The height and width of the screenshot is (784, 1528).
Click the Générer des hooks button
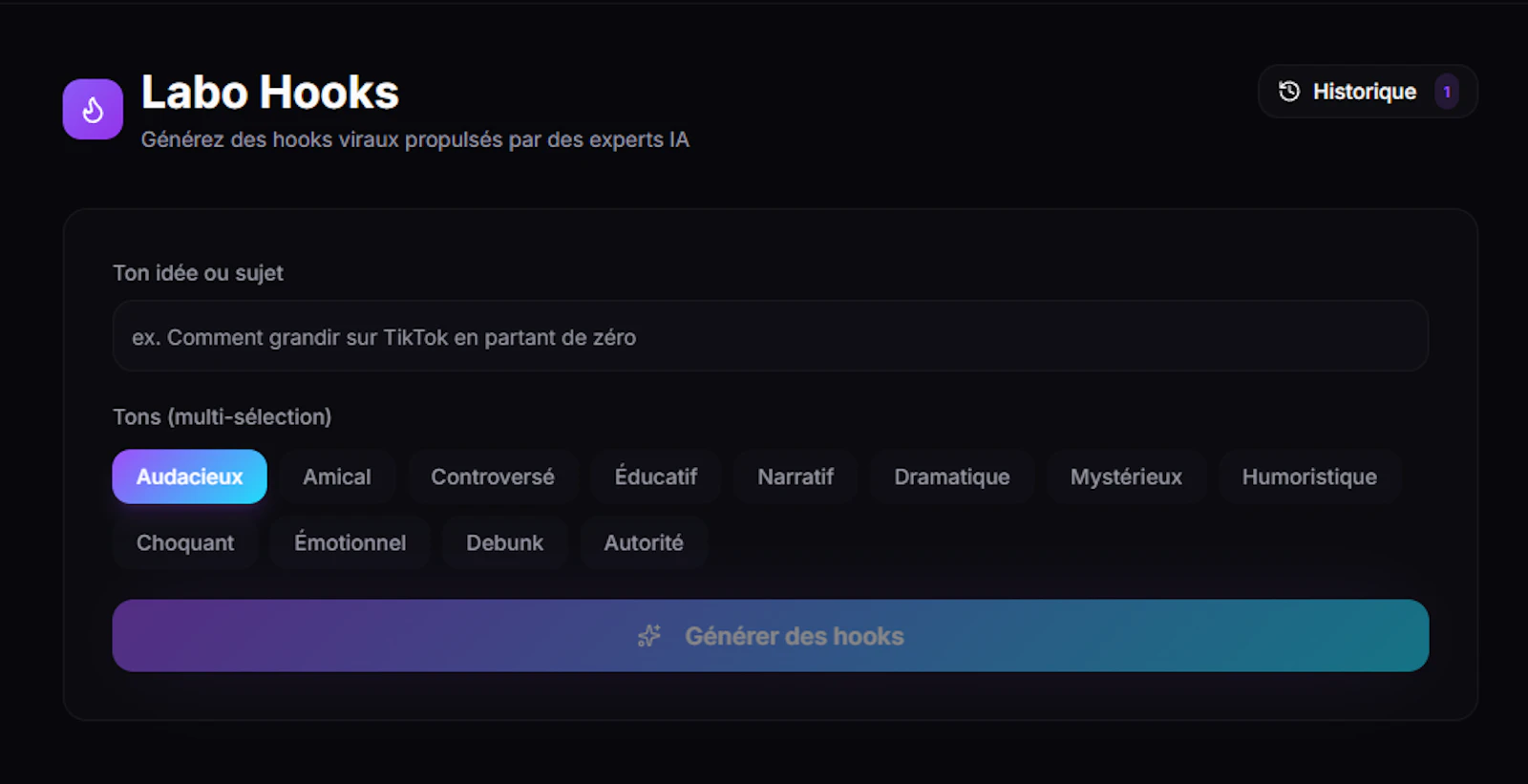771,636
